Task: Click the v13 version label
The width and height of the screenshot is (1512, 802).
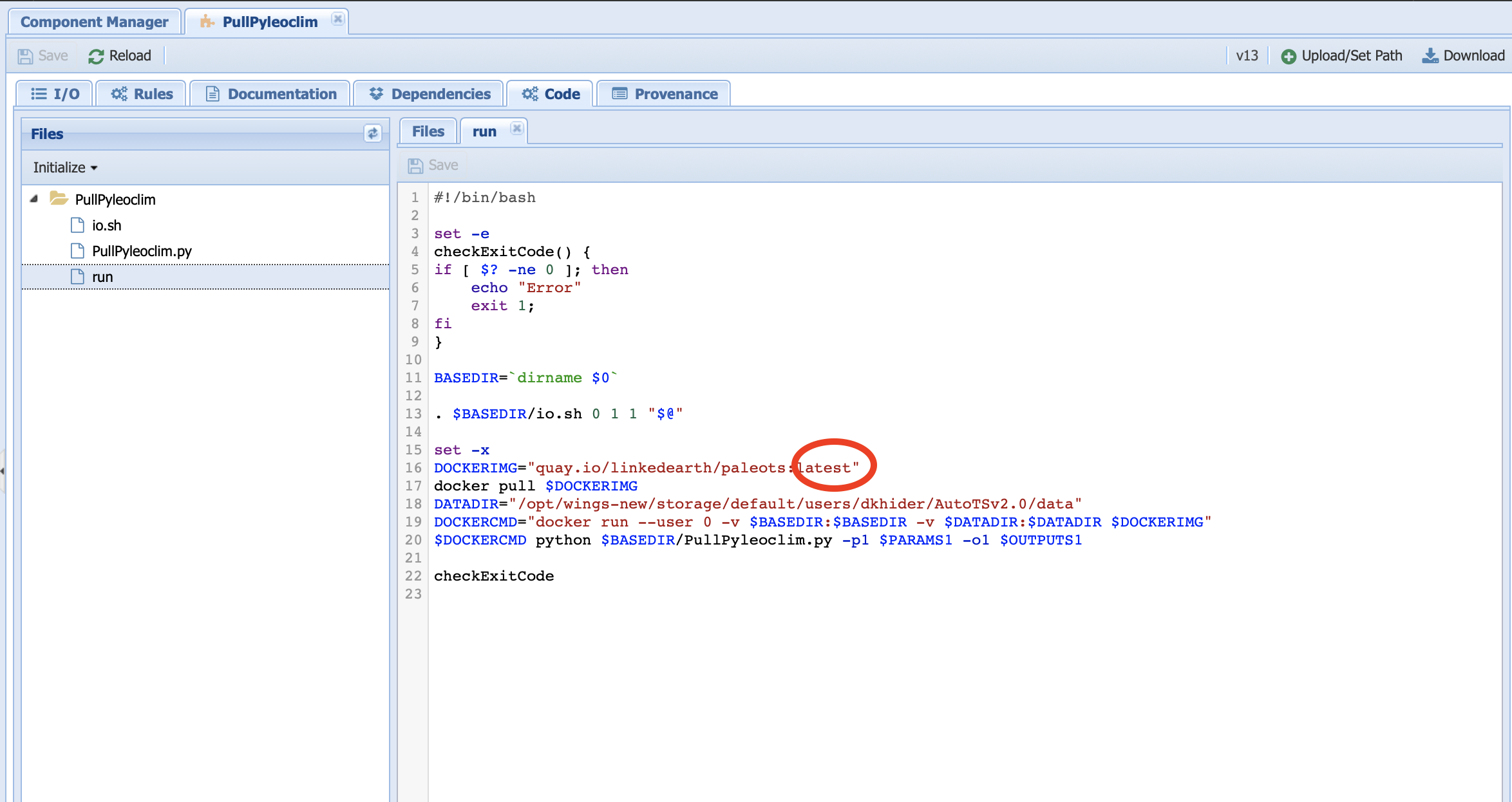Action: (1247, 56)
